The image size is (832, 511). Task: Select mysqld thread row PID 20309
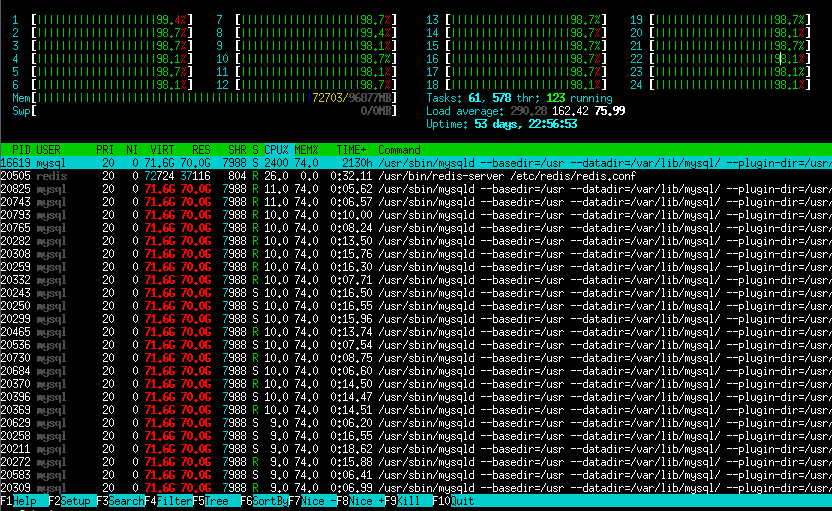pos(416,488)
